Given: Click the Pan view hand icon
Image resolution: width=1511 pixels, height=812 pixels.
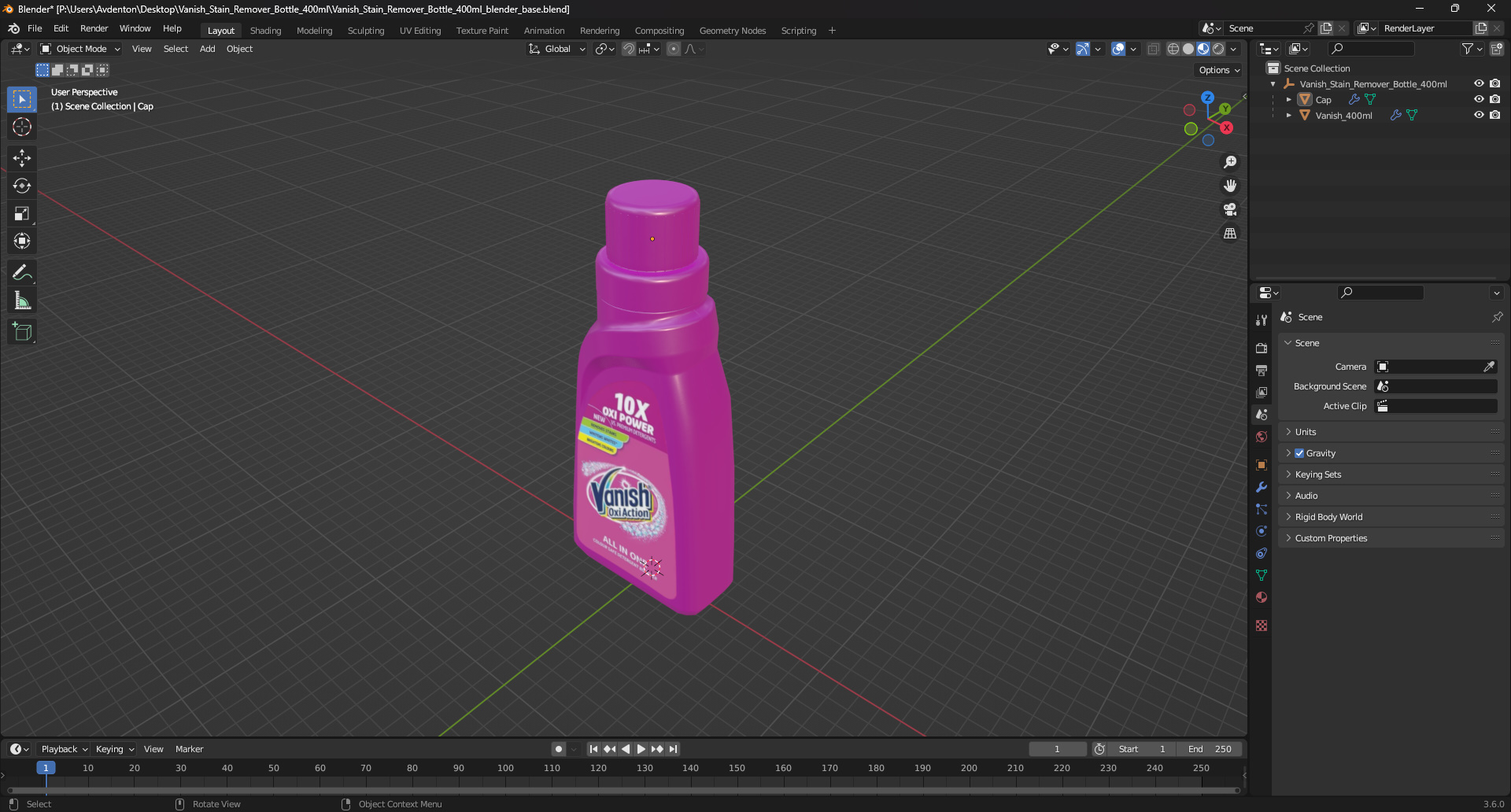Looking at the screenshot, I should (1230, 186).
